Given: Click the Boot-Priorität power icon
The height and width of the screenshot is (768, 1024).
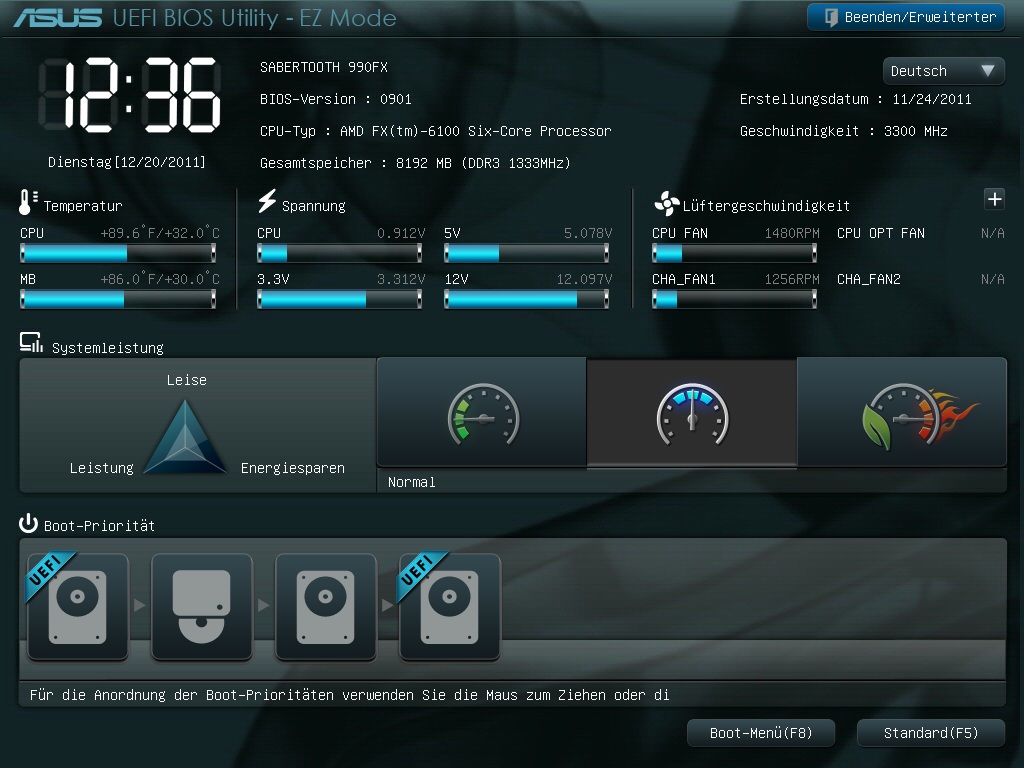Looking at the screenshot, I should click(29, 524).
